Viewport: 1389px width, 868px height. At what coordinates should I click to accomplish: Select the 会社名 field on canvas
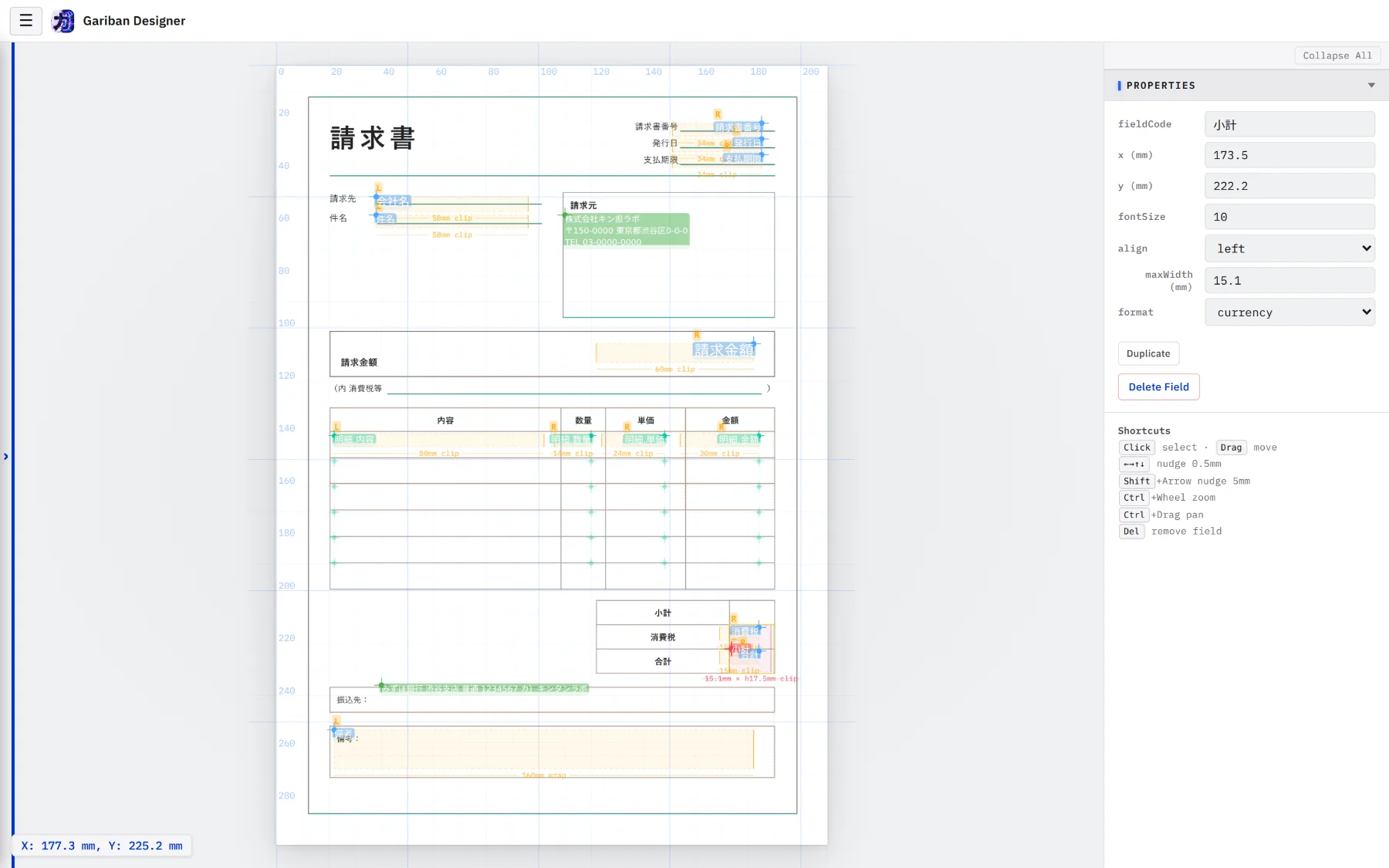(x=393, y=201)
